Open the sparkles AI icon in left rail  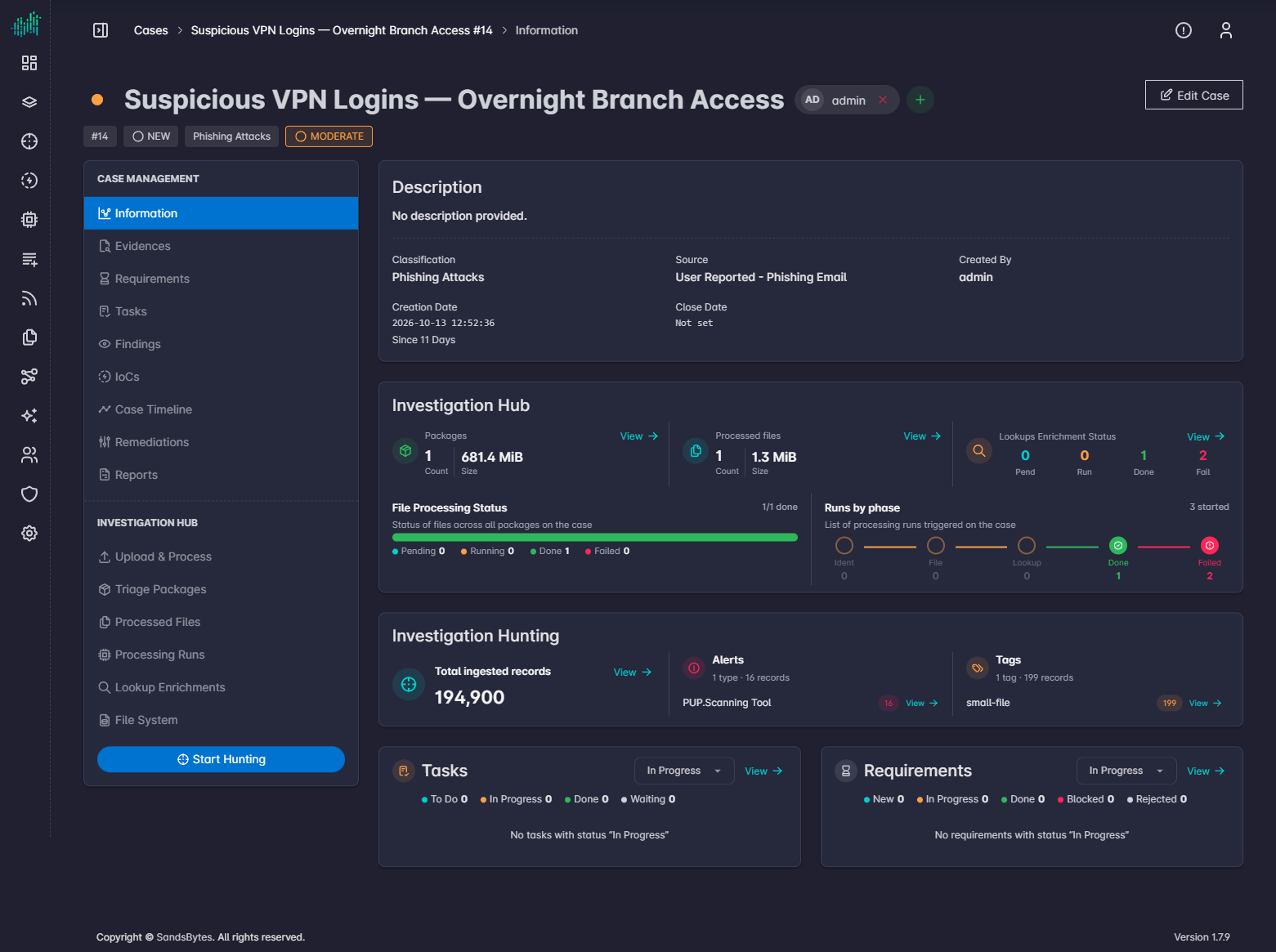[29, 416]
